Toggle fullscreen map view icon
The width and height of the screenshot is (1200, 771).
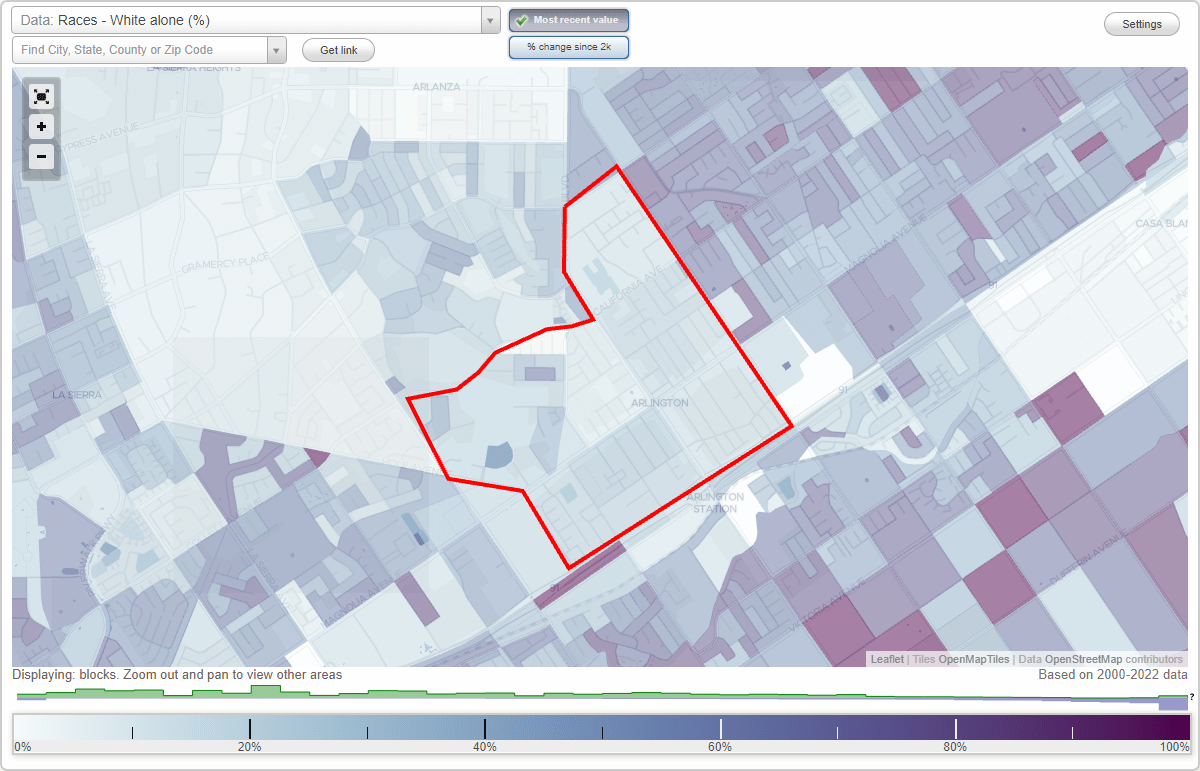(x=41, y=96)
